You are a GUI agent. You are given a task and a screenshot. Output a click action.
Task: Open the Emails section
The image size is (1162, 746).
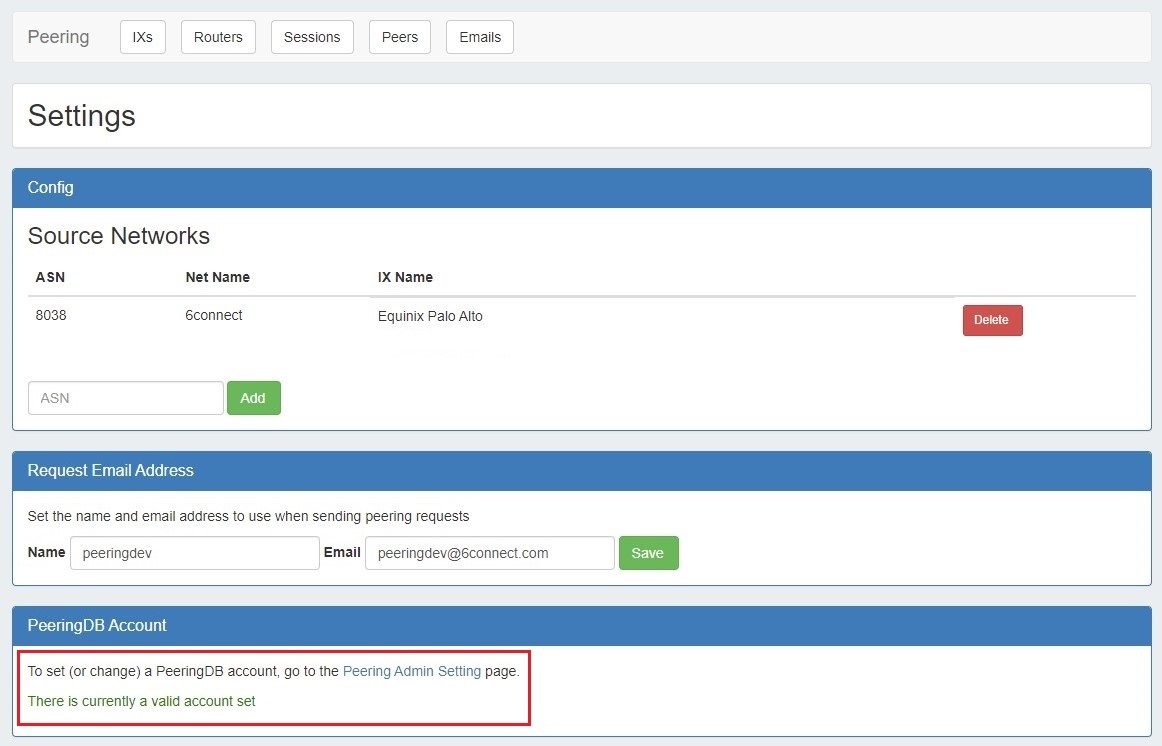point(480,37)
